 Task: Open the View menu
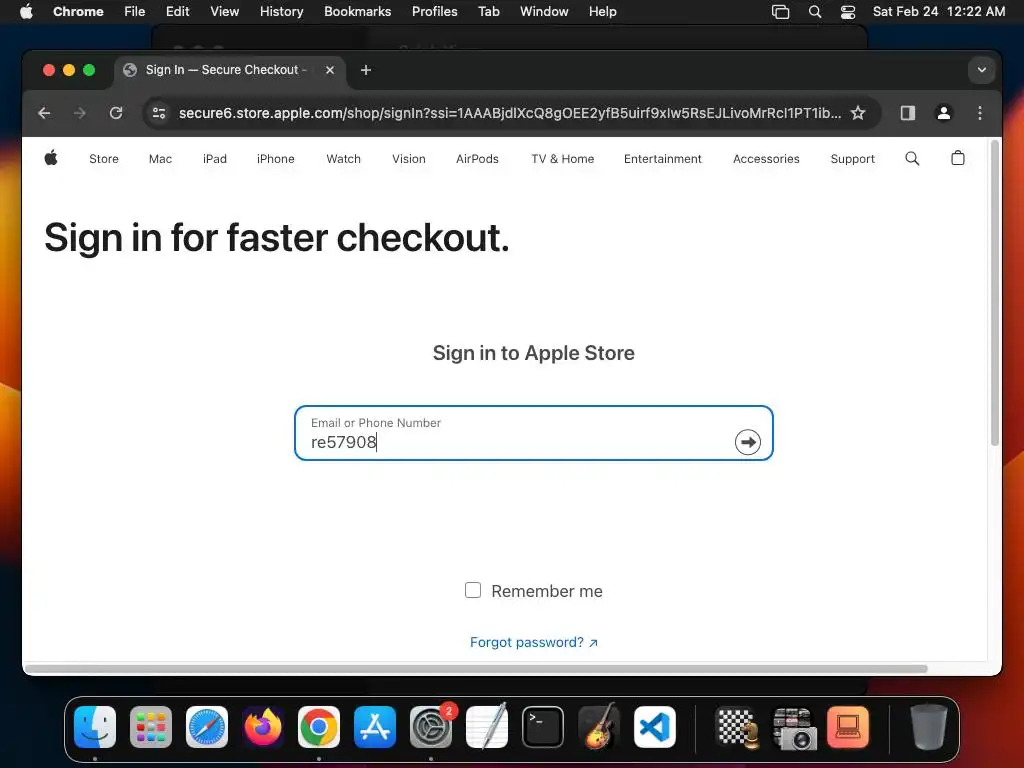[x=224, y=11]
